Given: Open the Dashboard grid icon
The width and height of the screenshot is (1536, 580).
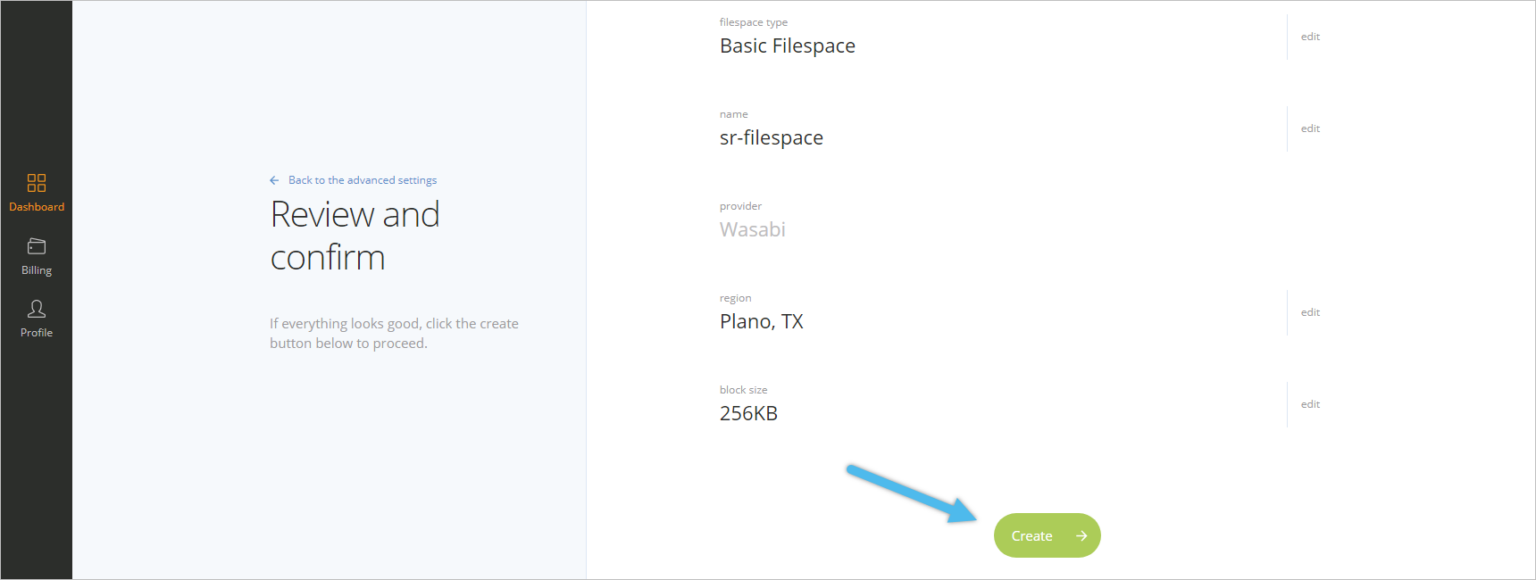Looking at the screenshot, I should [x=36, y=183].
